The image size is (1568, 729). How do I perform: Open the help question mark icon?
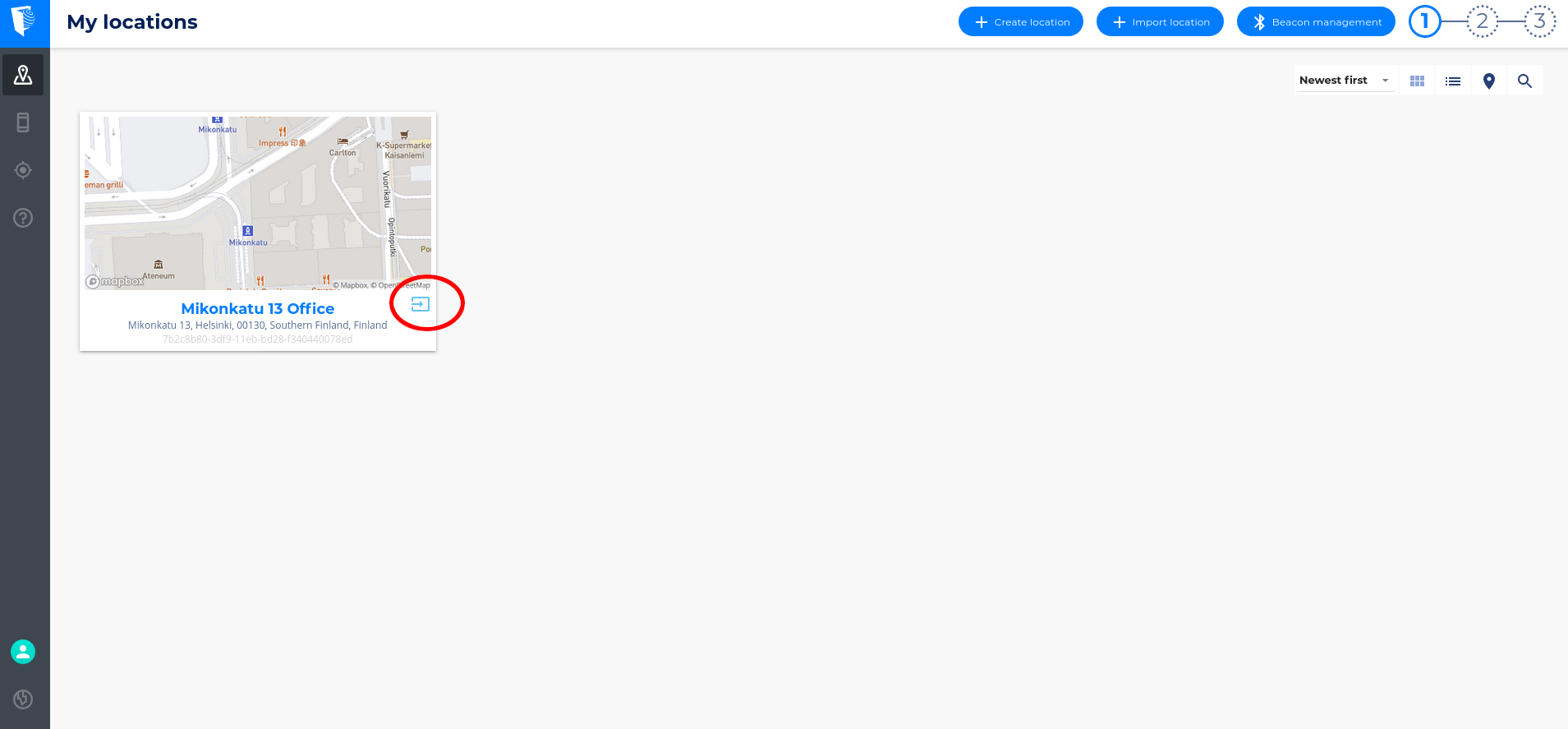click(23, 218)
